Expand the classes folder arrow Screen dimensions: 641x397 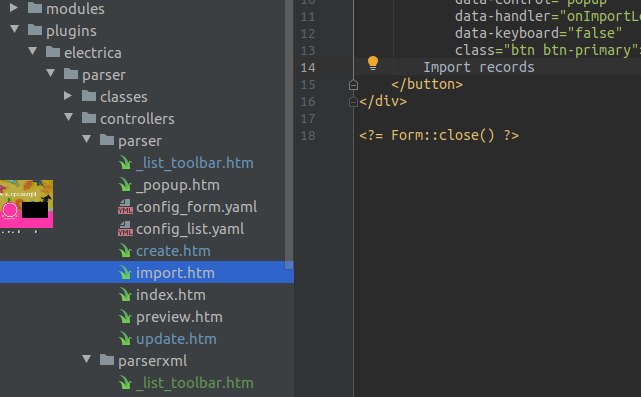pos(68,96)
